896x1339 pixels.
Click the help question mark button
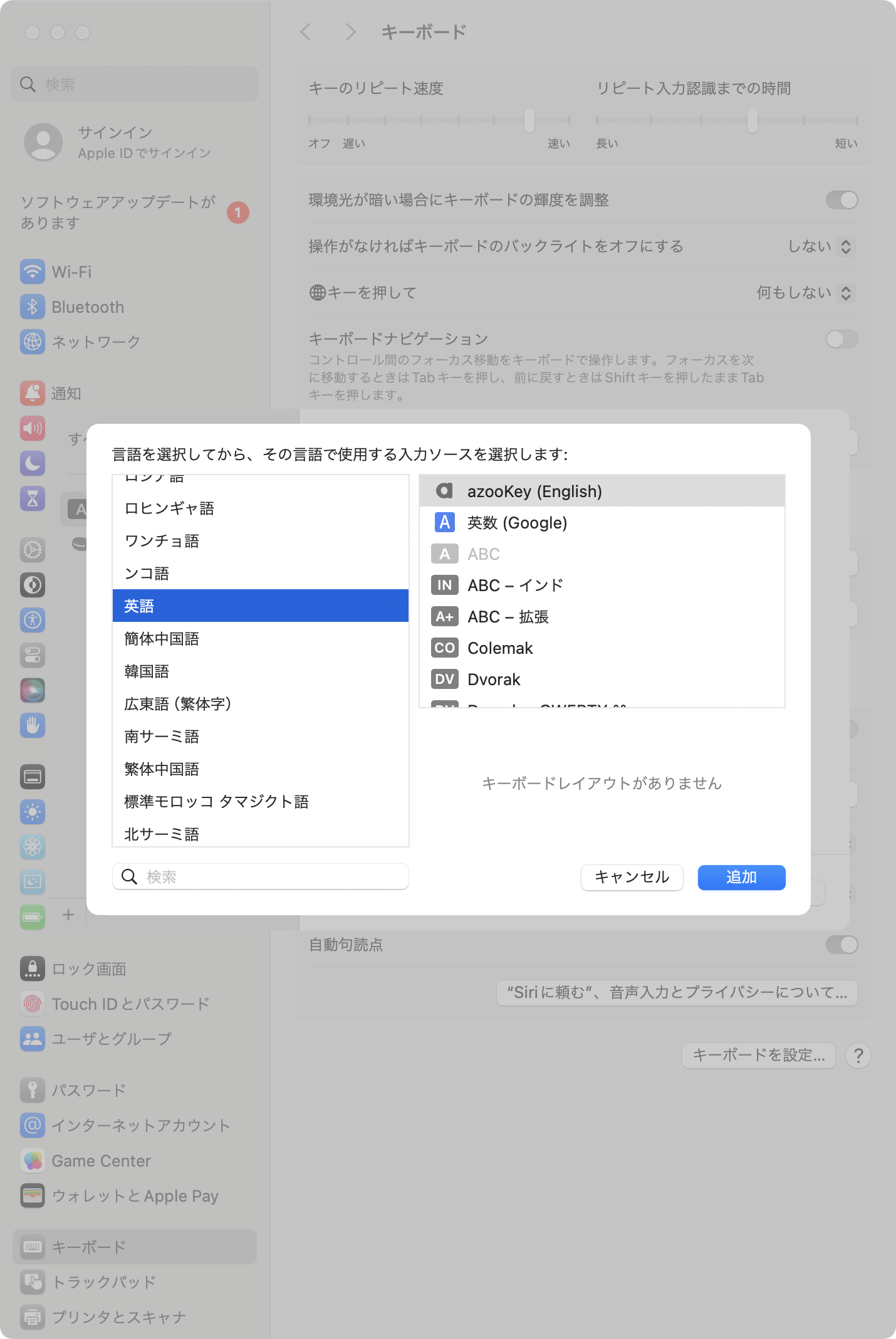(x=858, y=1056)
